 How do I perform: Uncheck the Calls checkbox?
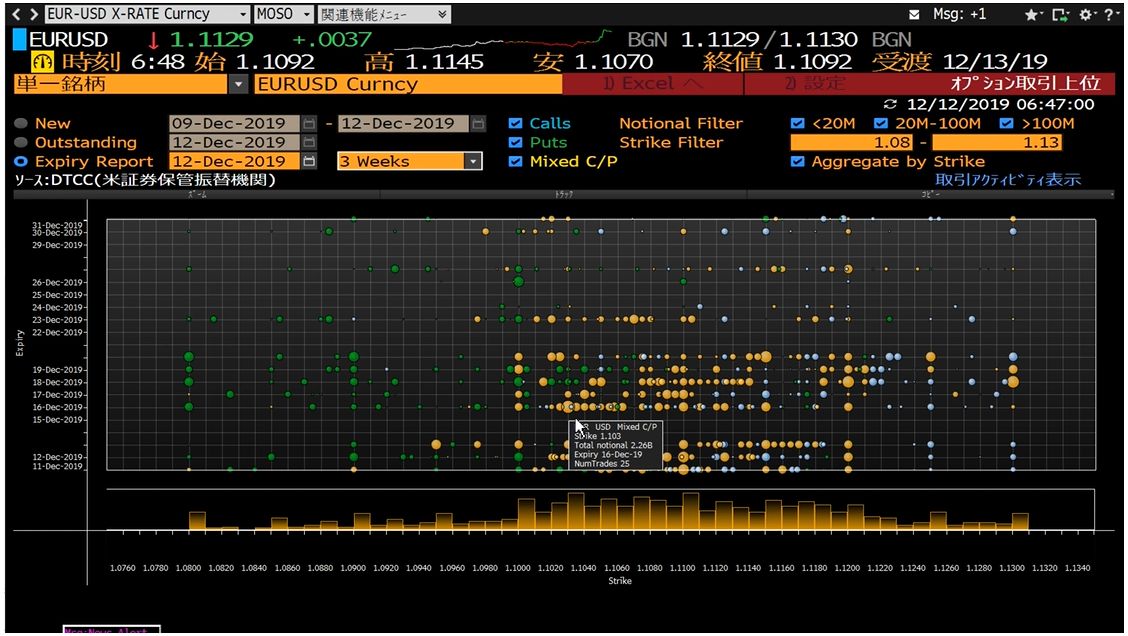coord(515,123)
